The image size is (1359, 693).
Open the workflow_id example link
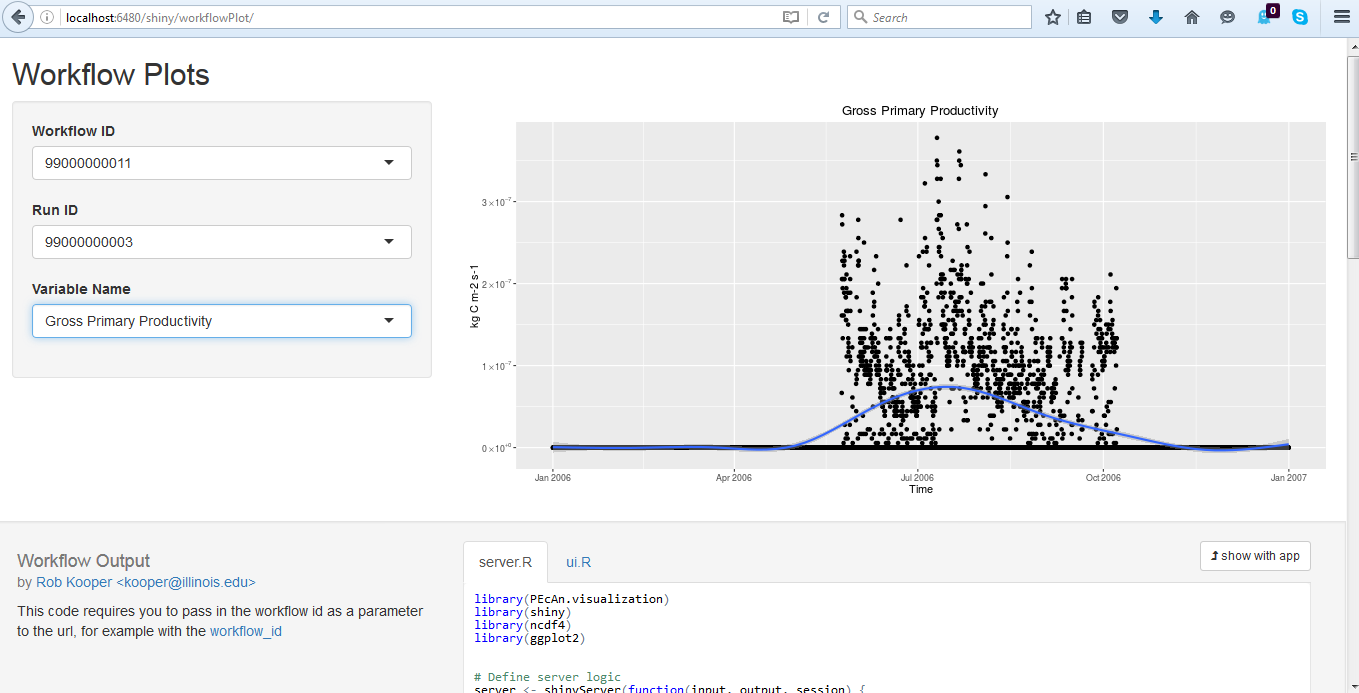click(245, 631)
